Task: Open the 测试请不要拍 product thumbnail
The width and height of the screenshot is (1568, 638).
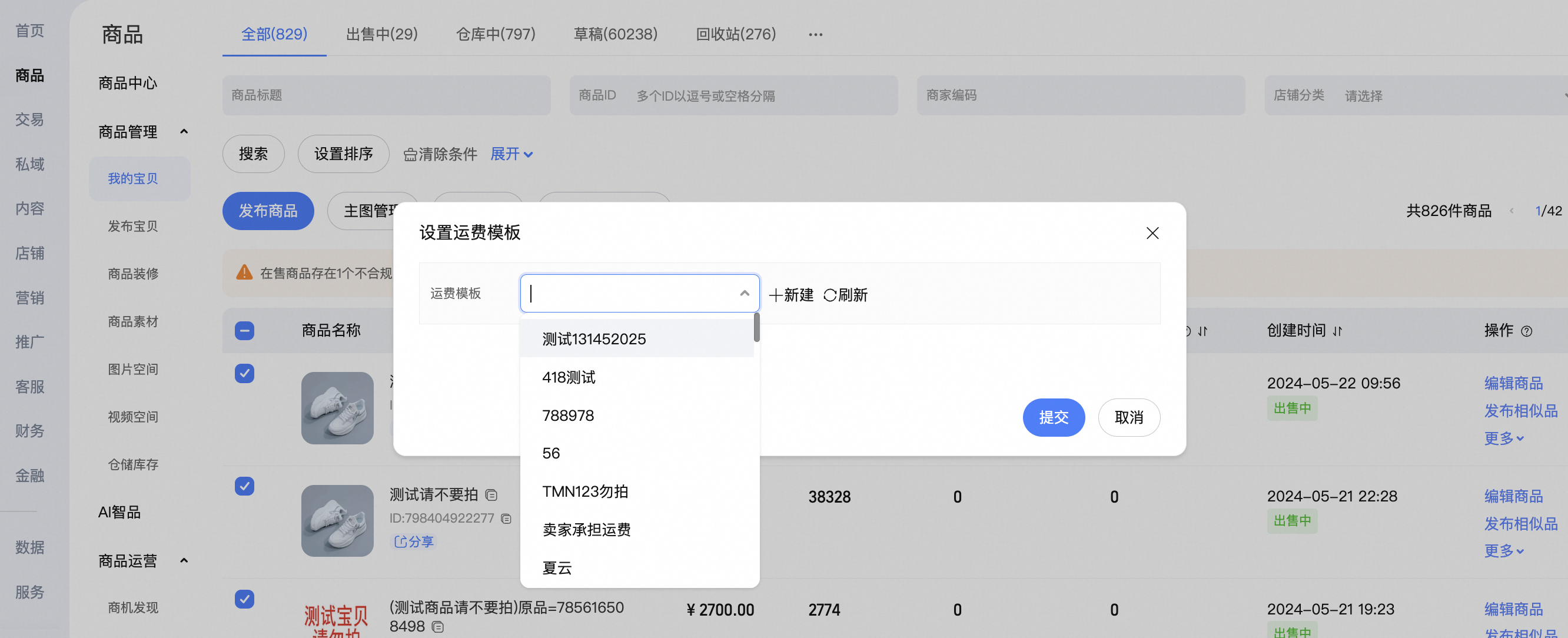Action: (337, 520)
